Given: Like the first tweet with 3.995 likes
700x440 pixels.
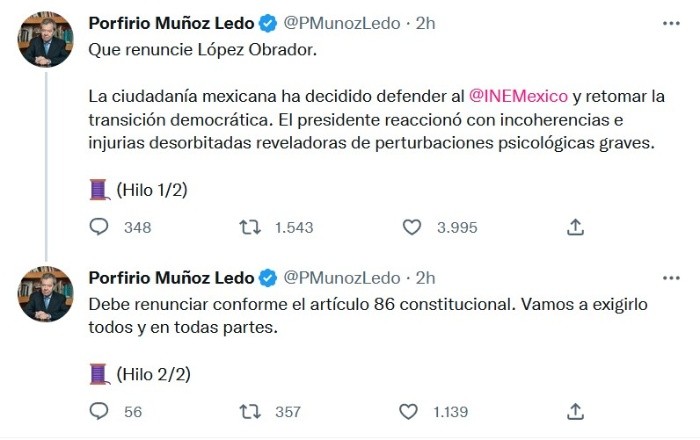Looking at the screenshot, I should [411, 227].
